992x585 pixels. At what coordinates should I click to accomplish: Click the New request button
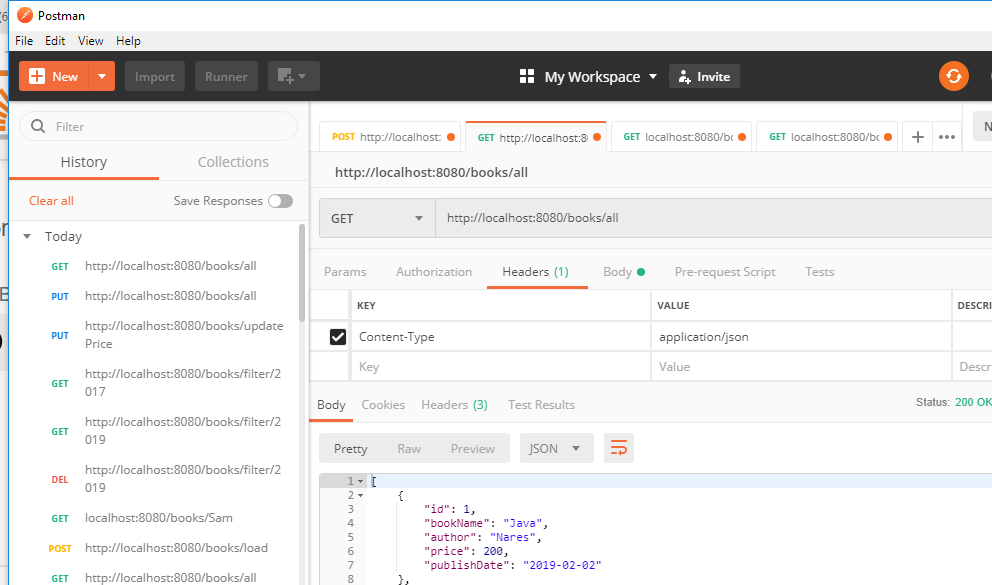pyautogui.click(x=54, y=77)
